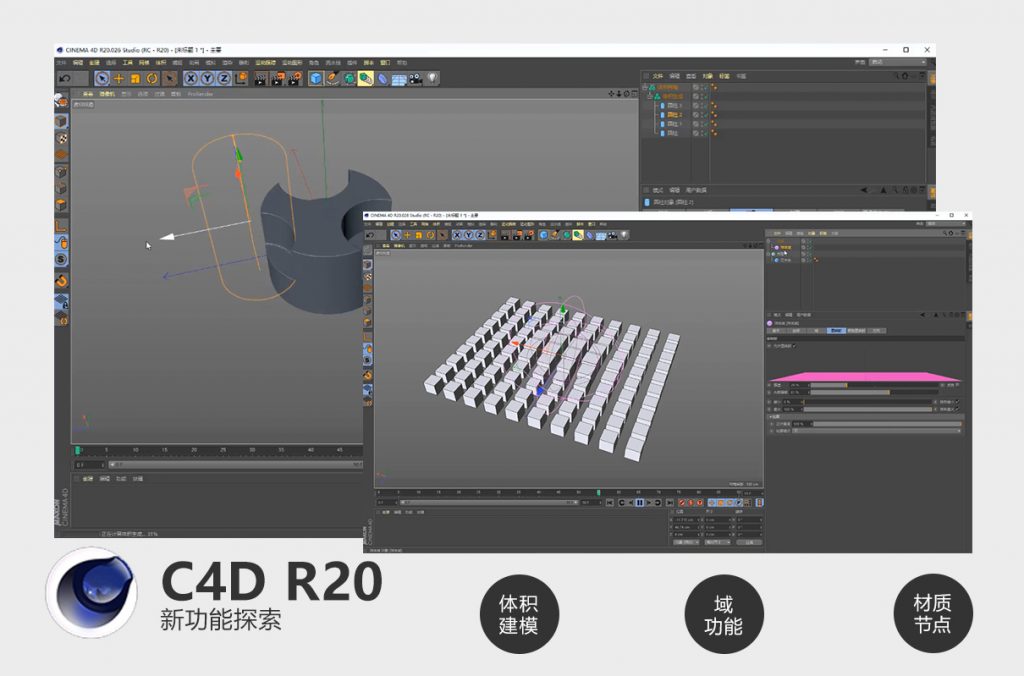Image resolution: width=1024 pixels, height=676 pixels.
Task: Click the current frame field under the back window timeline
Action: pos(89,464)
